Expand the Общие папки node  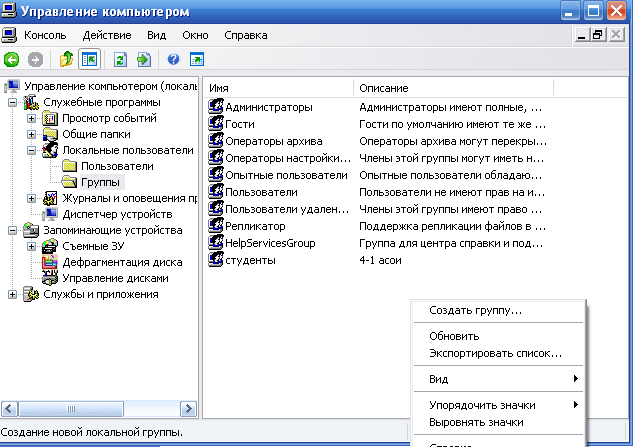31,134
